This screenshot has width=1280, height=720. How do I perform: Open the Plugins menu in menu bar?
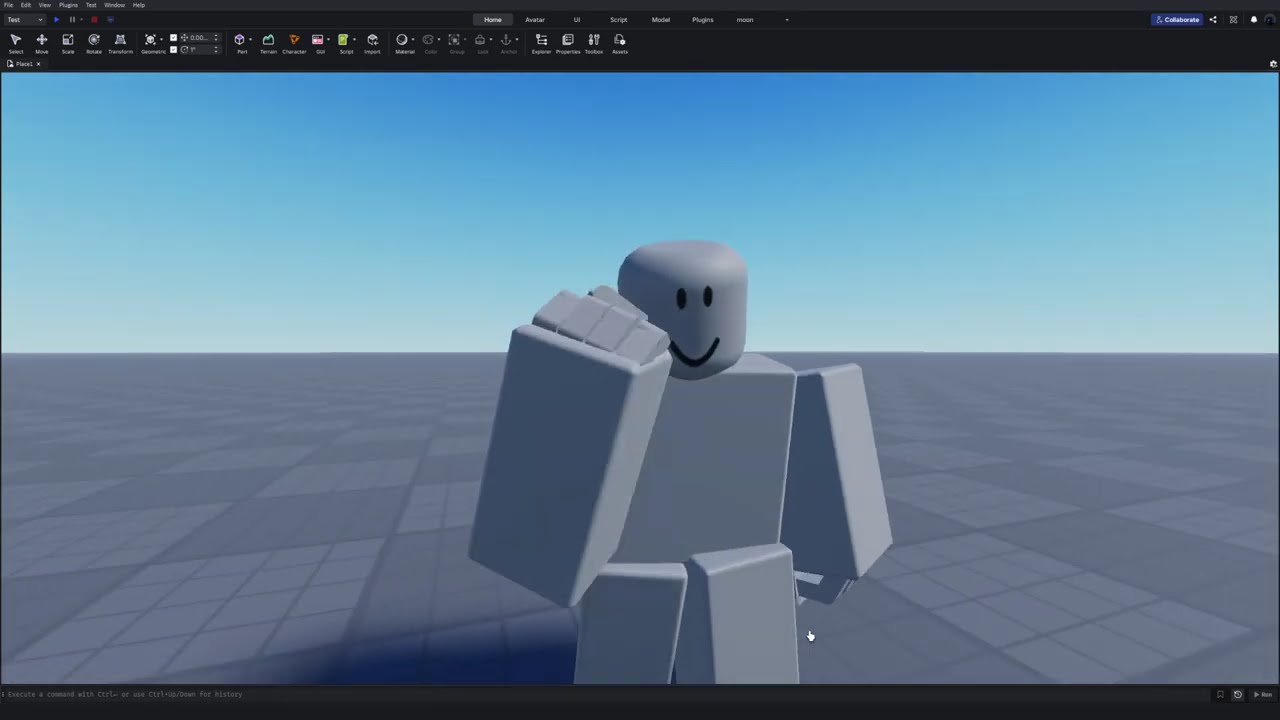click(x=68, y=5)
